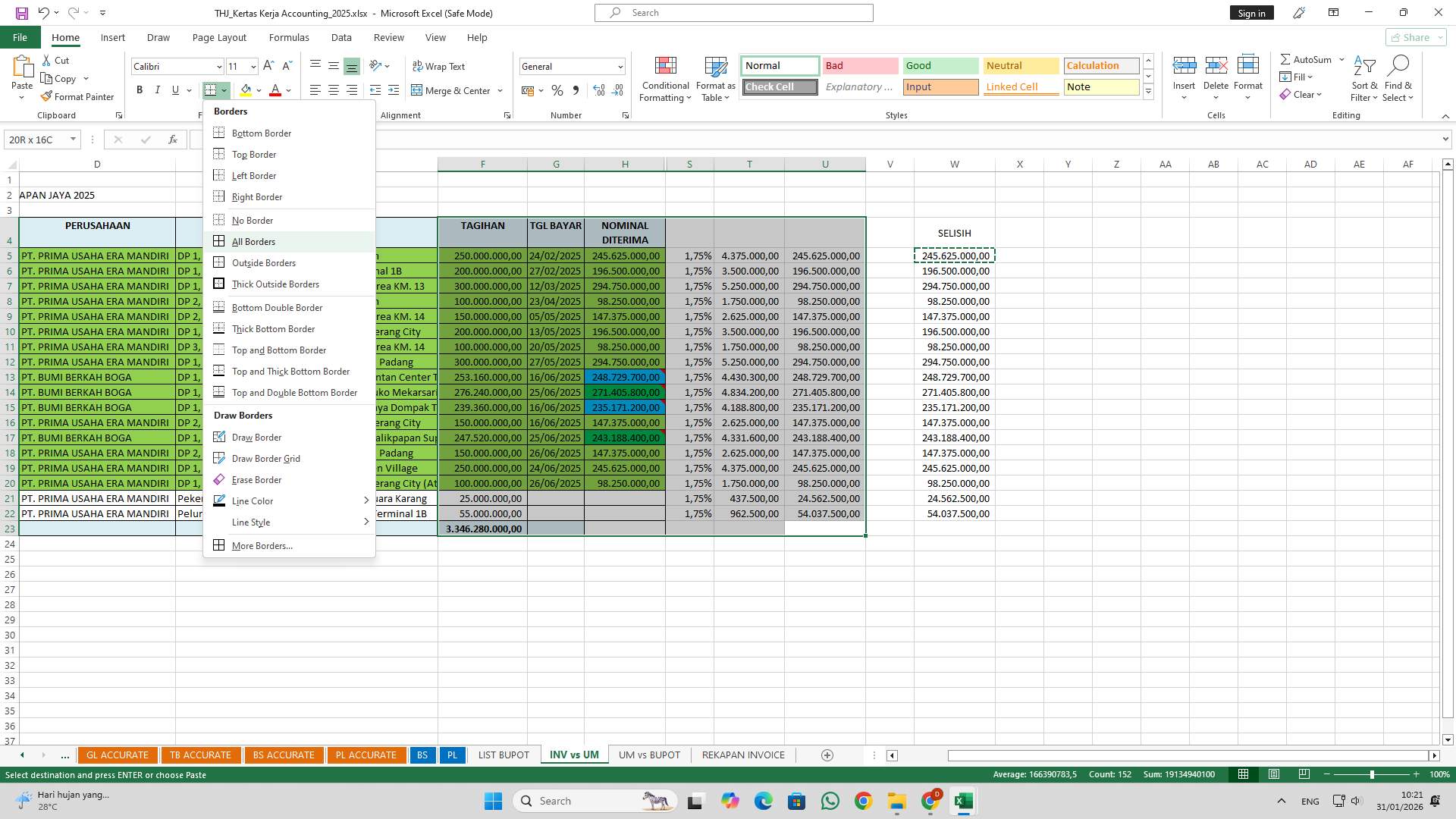The height and width of the screenshot is (819, 1456).
Task: Enable Wrap Text for selected cells
Action: click(439, 66)
